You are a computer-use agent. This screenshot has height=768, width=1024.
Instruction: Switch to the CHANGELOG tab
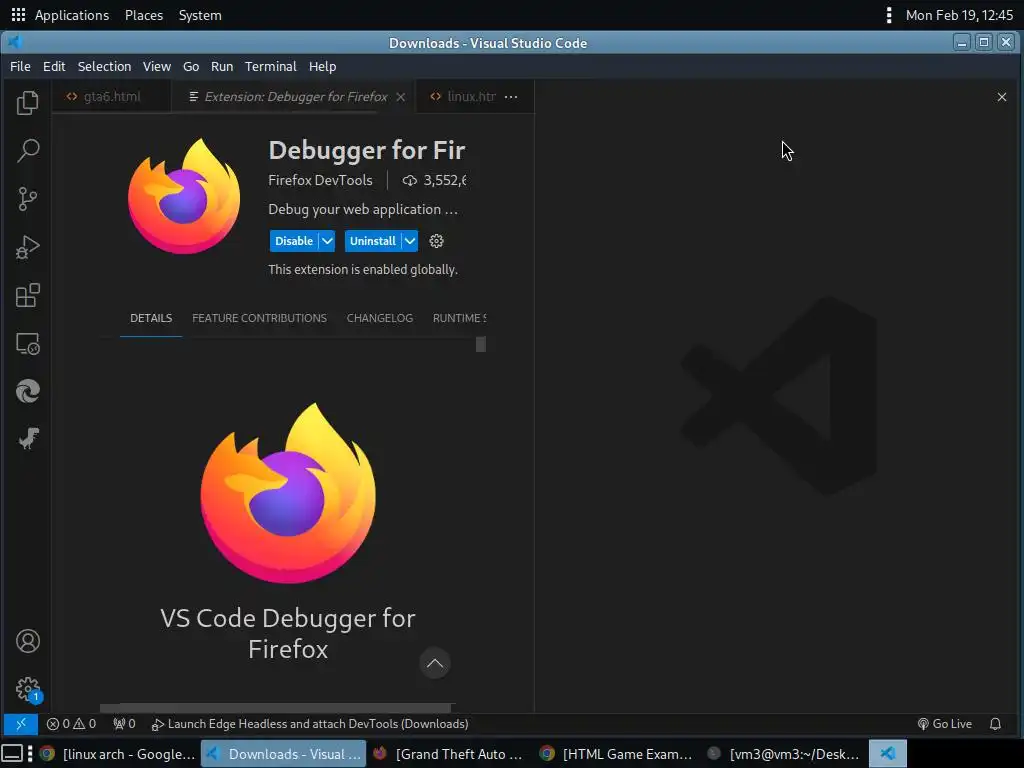379,318
